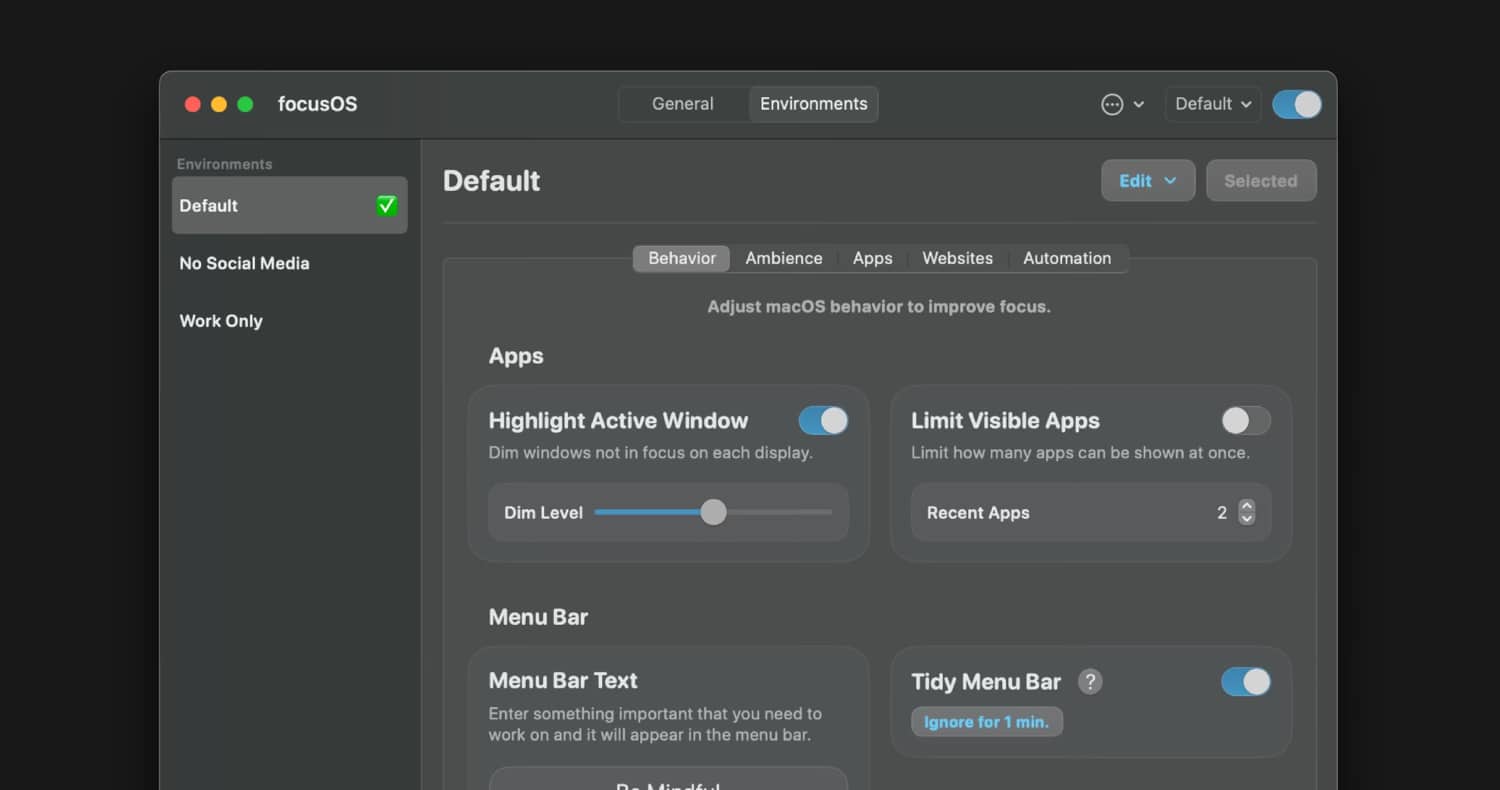The height and width of the screenshot is (790, 1500).
Task: Switch to the Apps tab
Action: 872,258
